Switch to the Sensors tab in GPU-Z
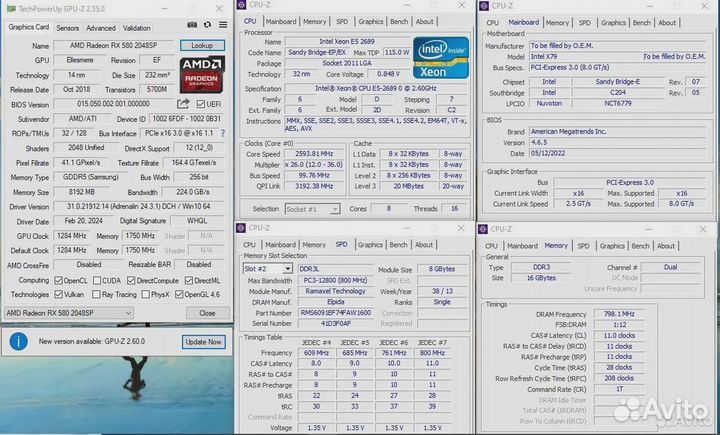Screen dimensions: 720x435 click(68, 28)
